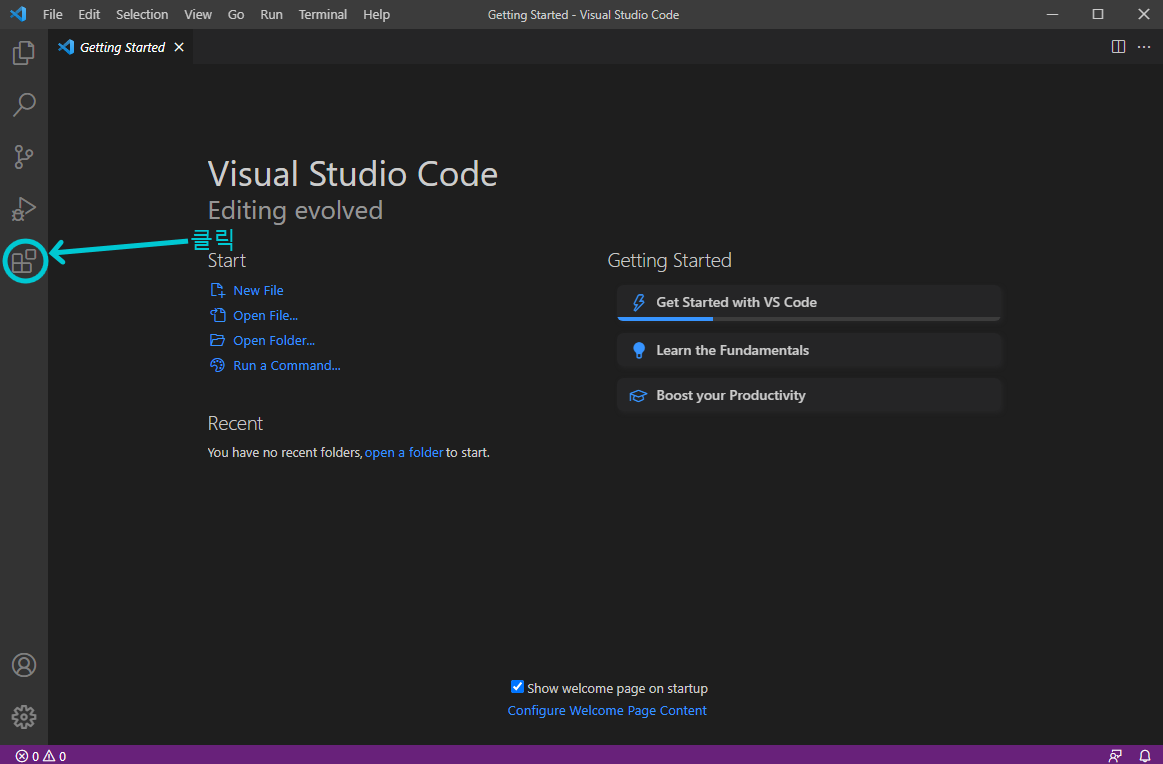Click the open a folder link
1163x764 pixels.
(x=404, y=452)
